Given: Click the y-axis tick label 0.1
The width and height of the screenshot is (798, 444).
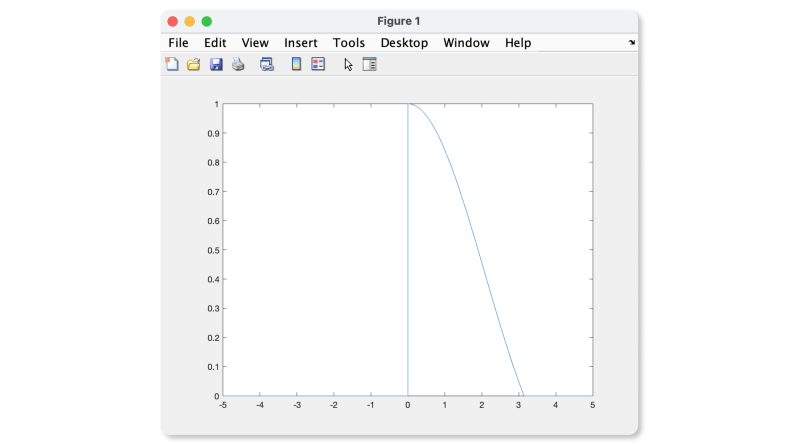Looking at the screenshot, I should (x=213, y=367).
